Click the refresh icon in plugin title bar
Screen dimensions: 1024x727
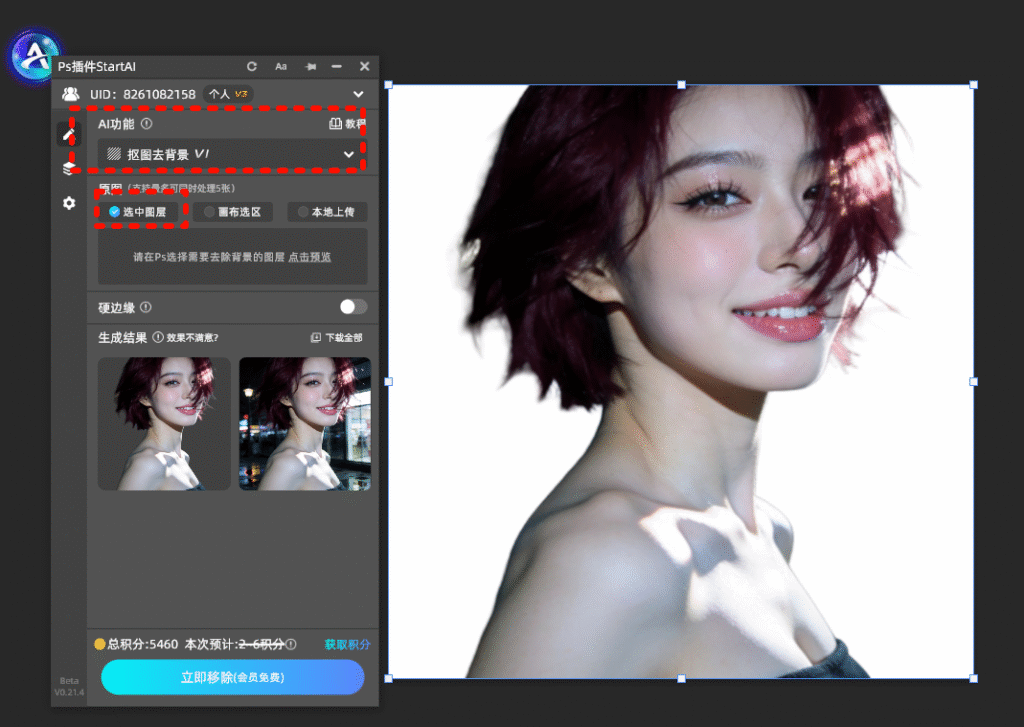(x=252, y=66)
